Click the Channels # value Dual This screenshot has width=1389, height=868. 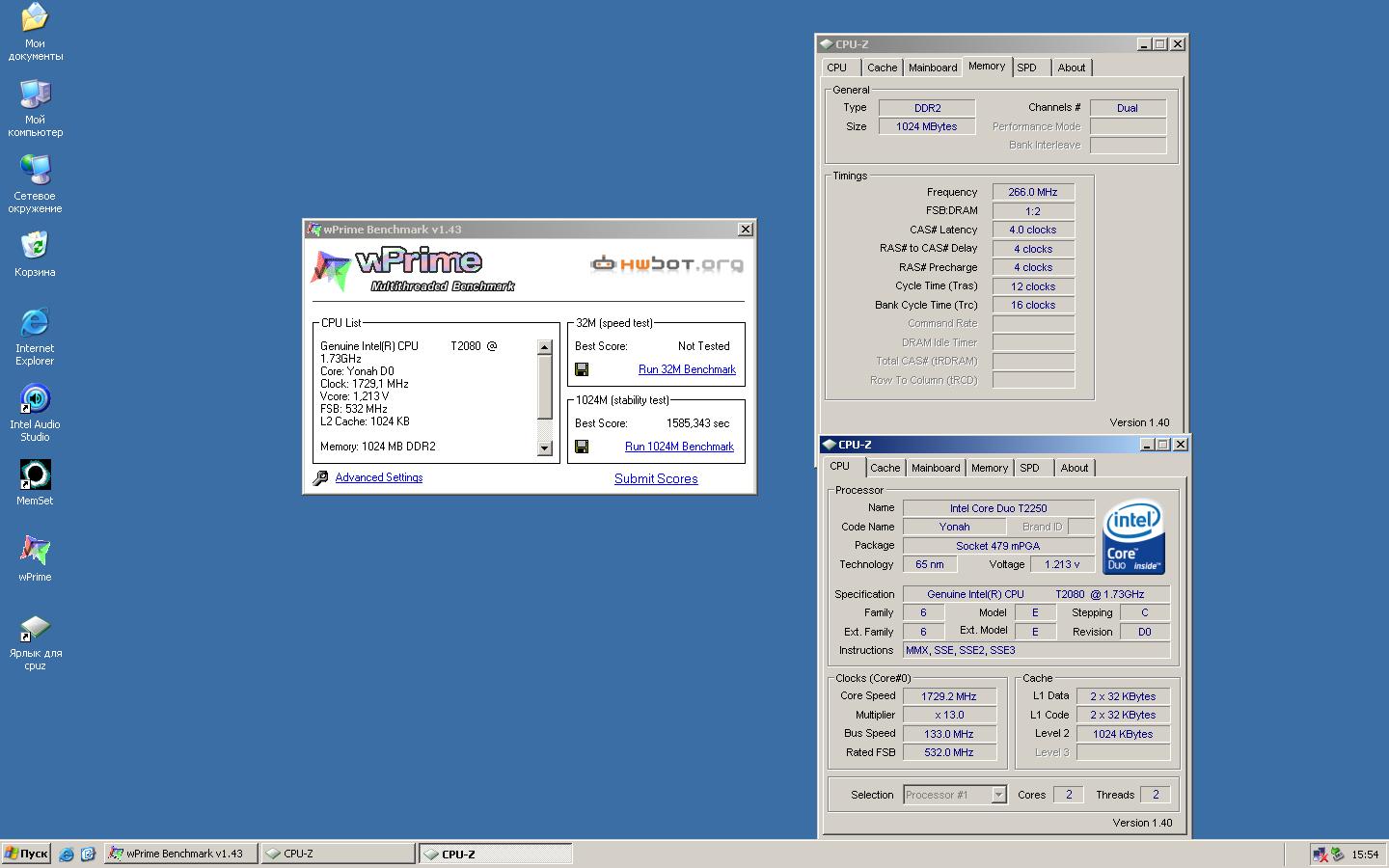(1128, 108)
